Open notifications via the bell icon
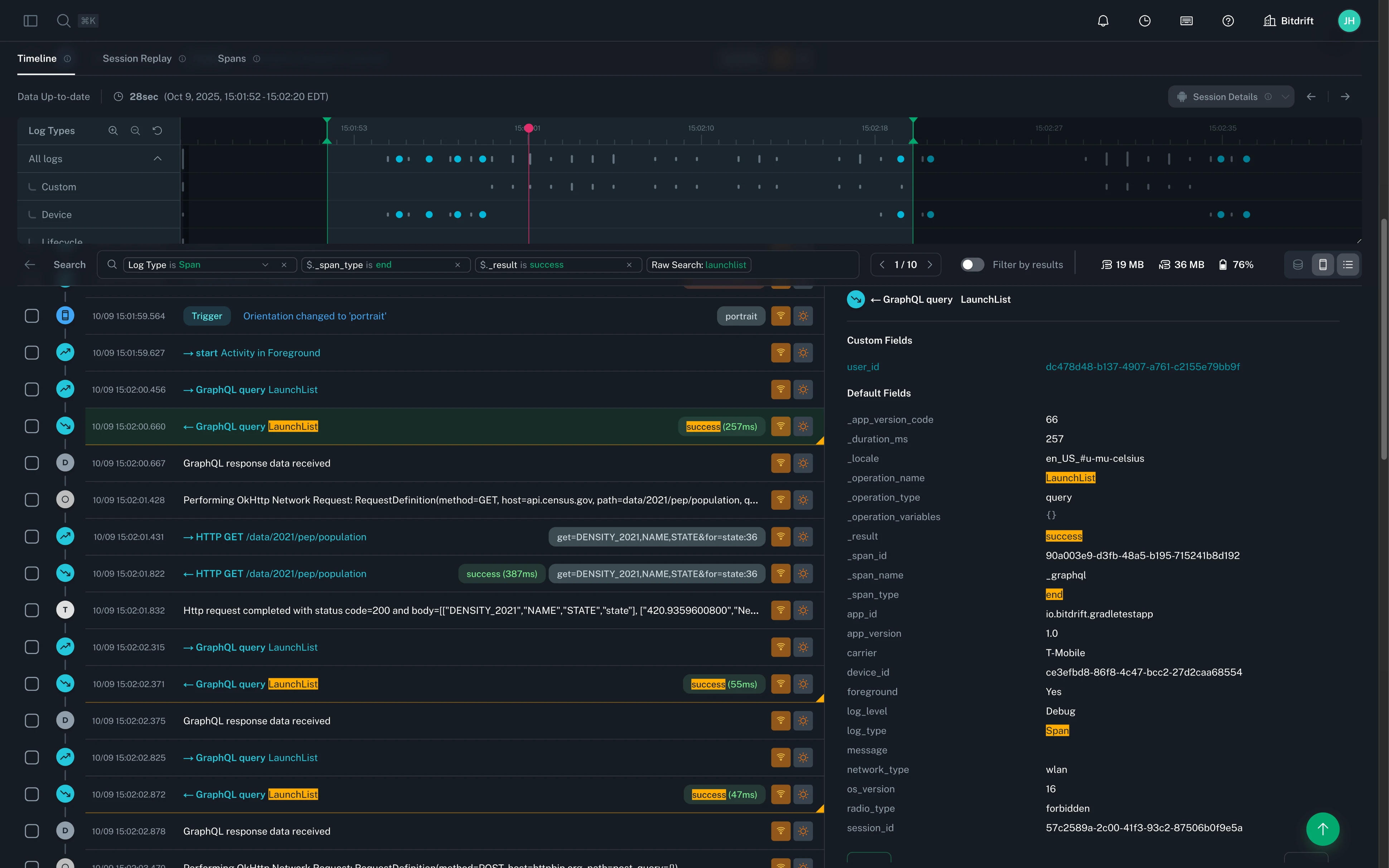The height and width of the screenshot is (868, 1389). click(1104, 21)
